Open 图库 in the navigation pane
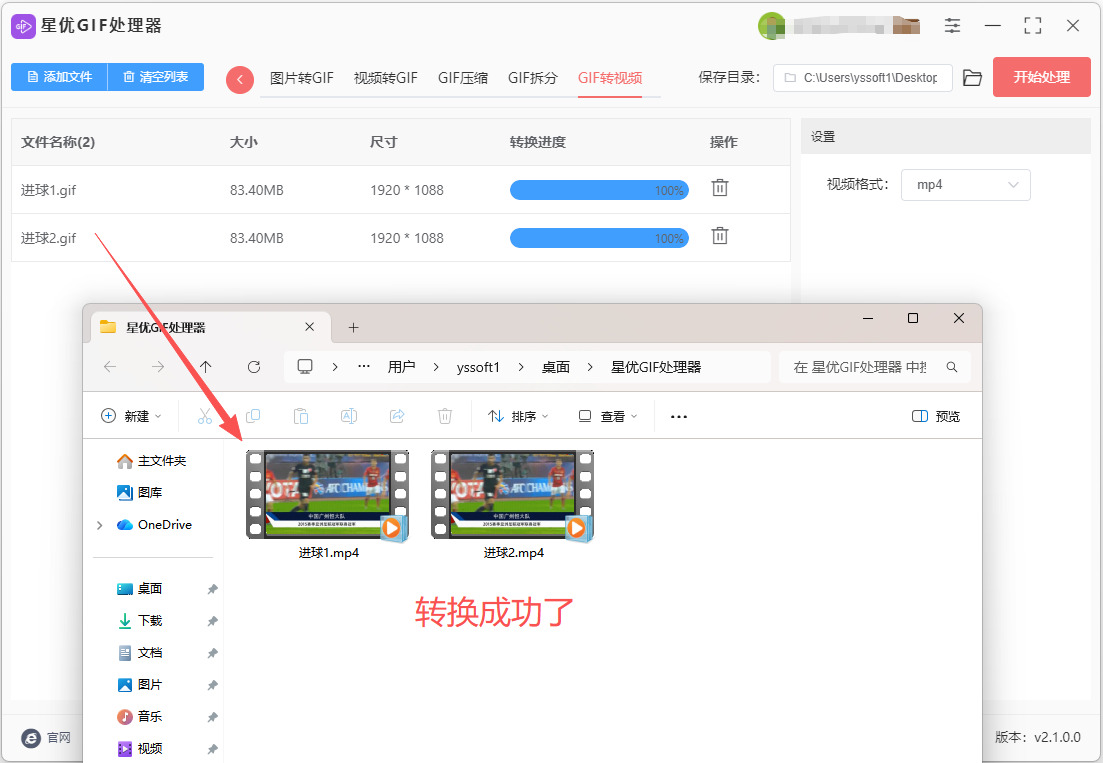1103x763 pixels. [139, 493]
